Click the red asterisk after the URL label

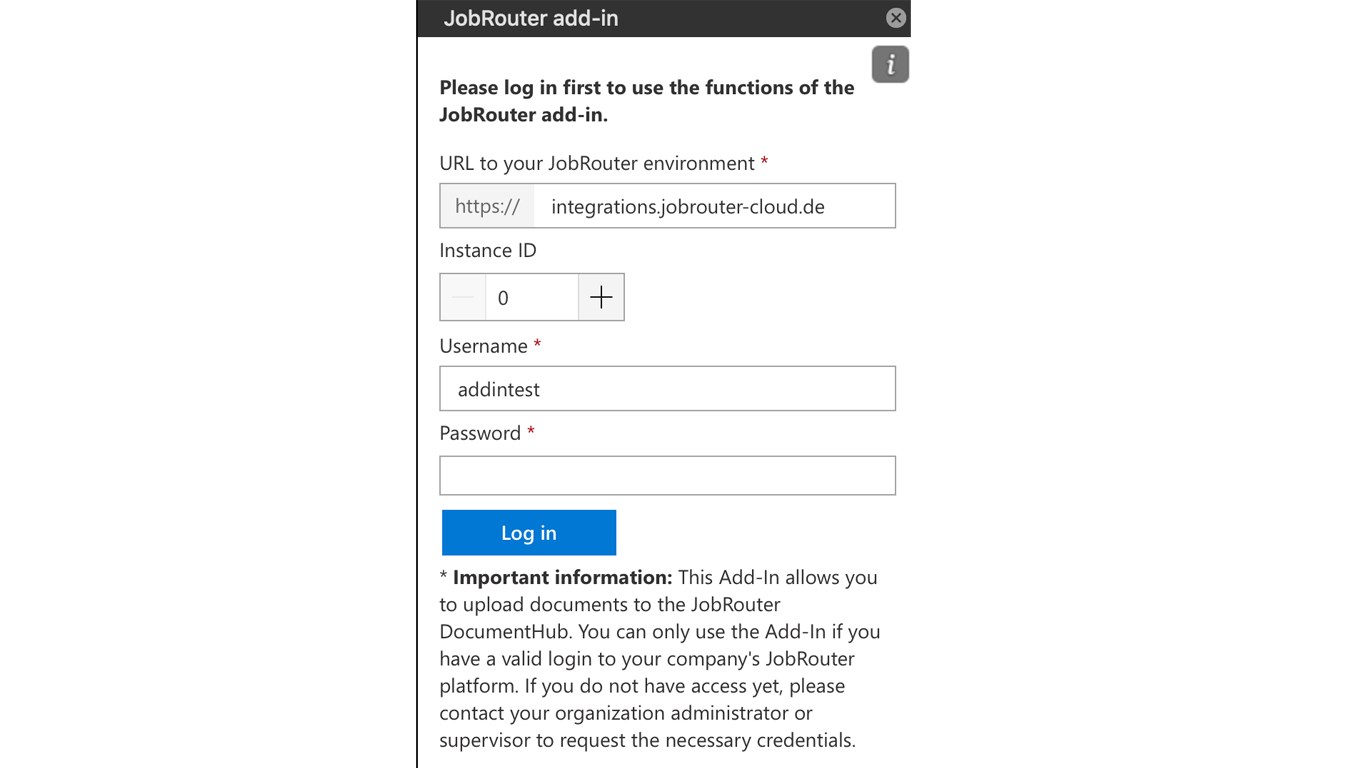coord(764,162)
